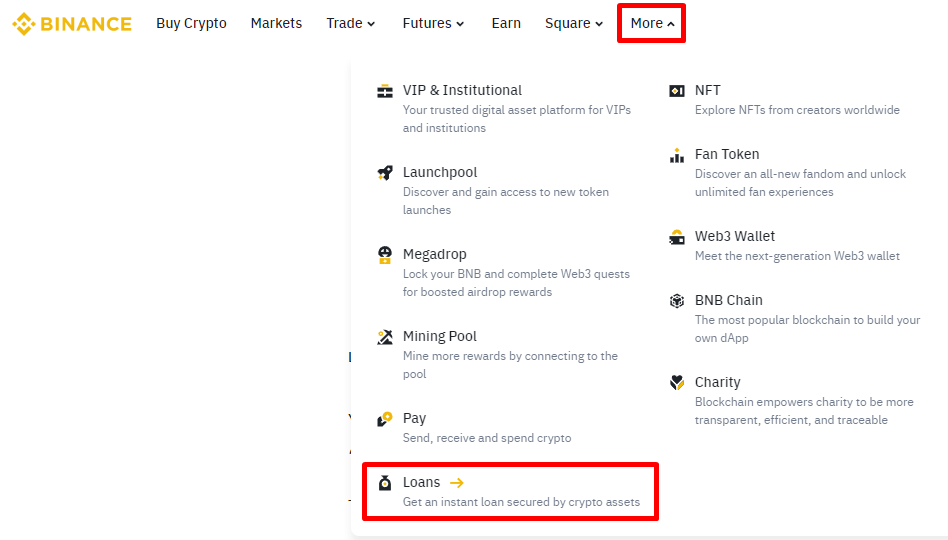Click the Binance logo icon
Image resolution: width=948 pixels, height=540 pixels.
pos(23,23)
